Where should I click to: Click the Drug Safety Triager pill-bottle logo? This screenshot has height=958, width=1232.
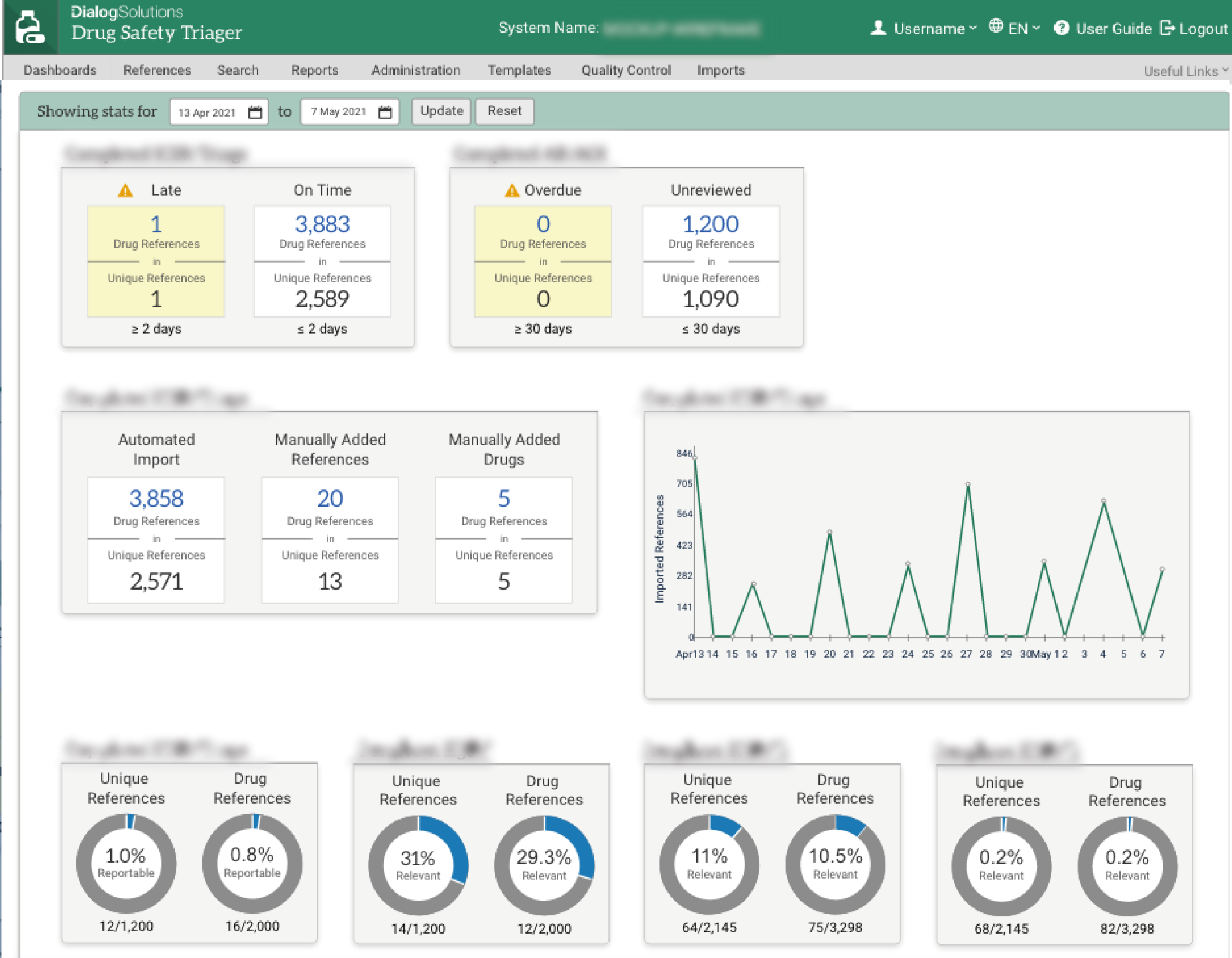pyautogui.click(x=29, y=27)
